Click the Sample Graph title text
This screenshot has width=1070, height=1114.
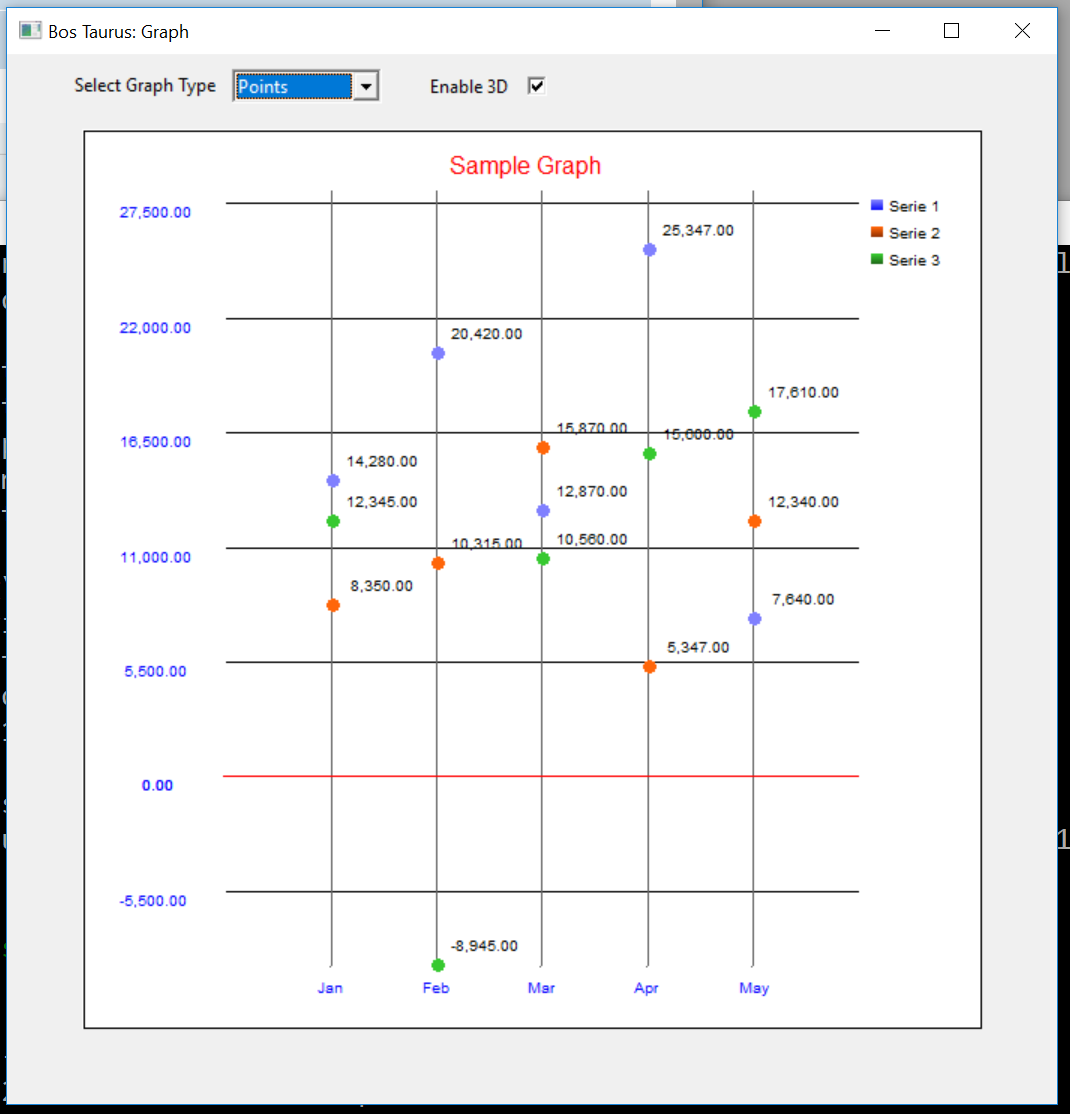pos(525,166)
